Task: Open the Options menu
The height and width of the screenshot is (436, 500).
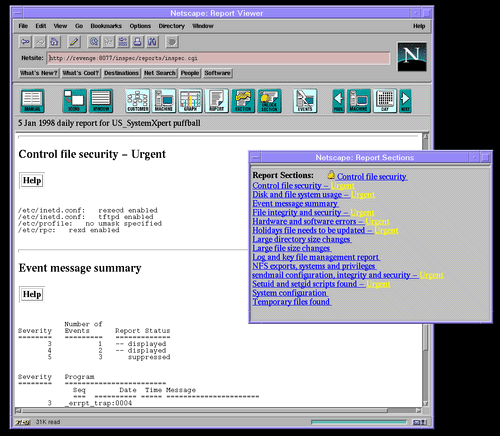Action: [x=140, y=26]
